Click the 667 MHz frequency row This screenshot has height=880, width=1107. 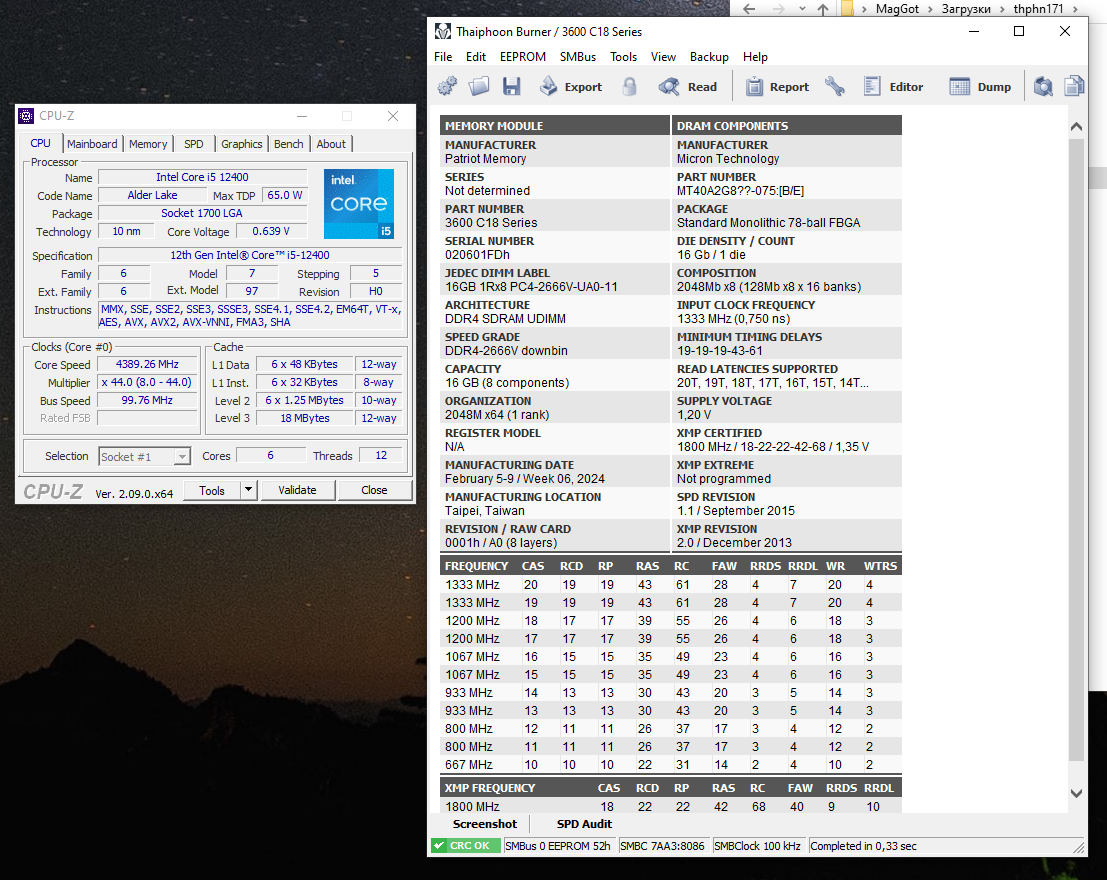(x=671, y=764)
